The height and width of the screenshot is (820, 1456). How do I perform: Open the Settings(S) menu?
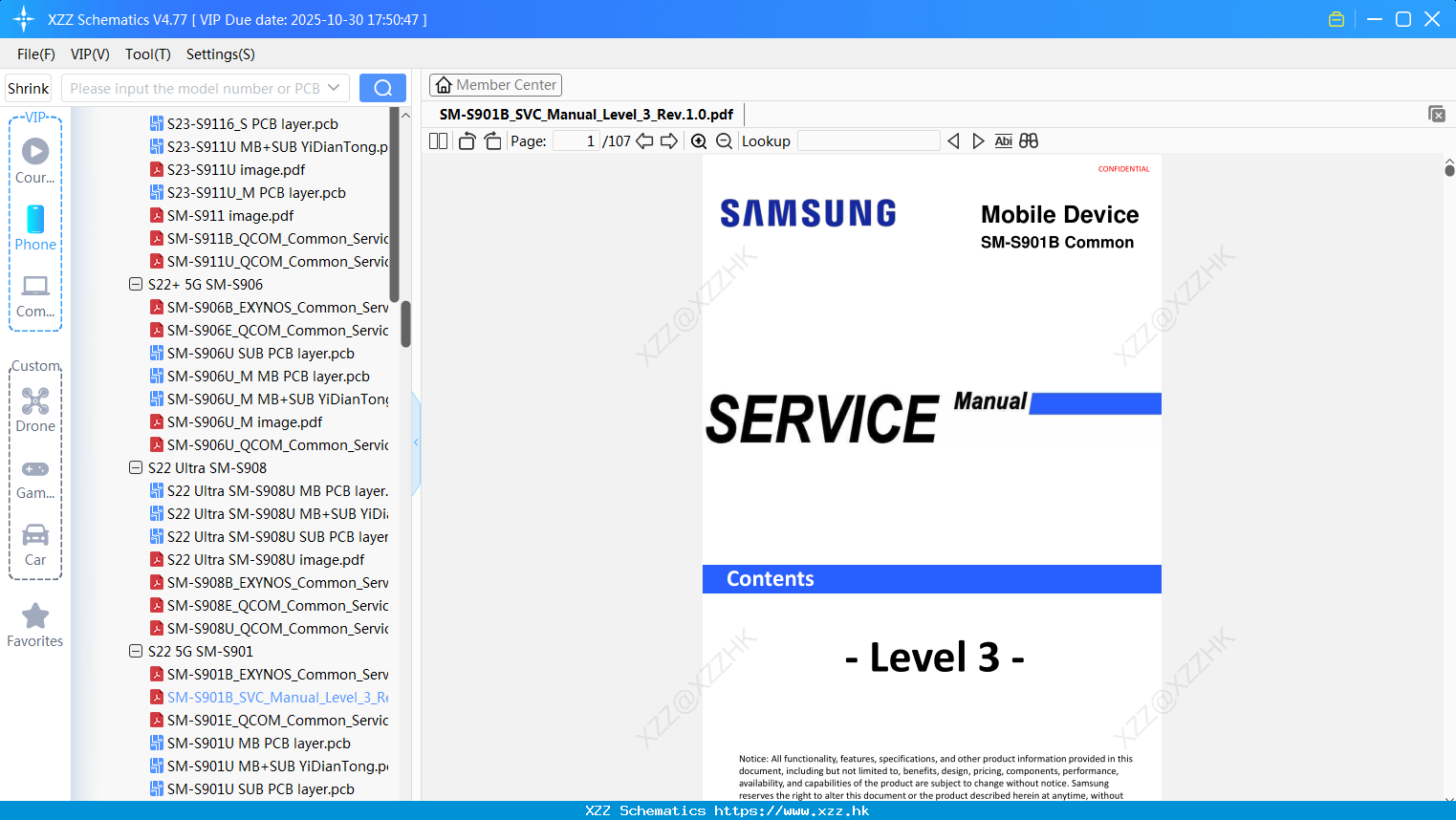point(221,54)
